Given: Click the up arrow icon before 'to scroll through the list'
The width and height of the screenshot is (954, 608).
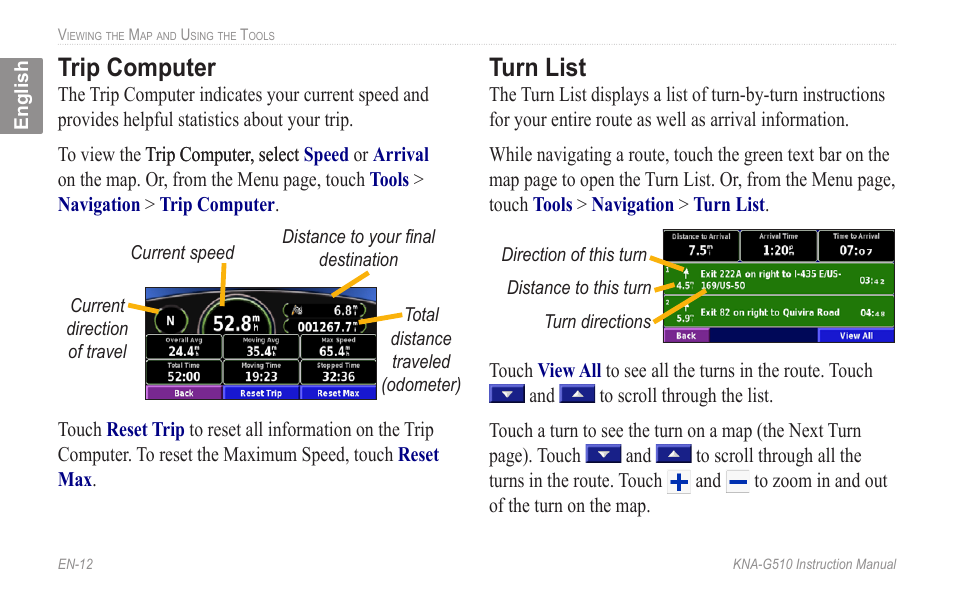Looking at the screenshot, I should click(x=577, y=394).
